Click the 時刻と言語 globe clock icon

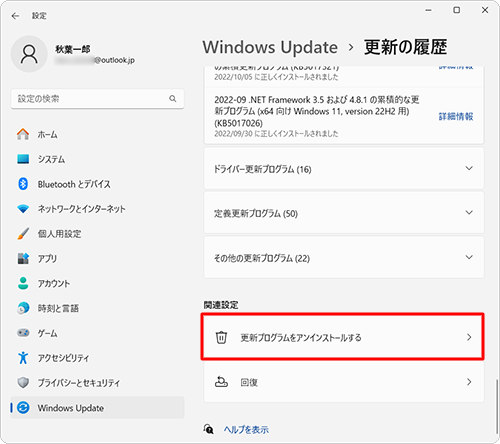pos(23,308)
